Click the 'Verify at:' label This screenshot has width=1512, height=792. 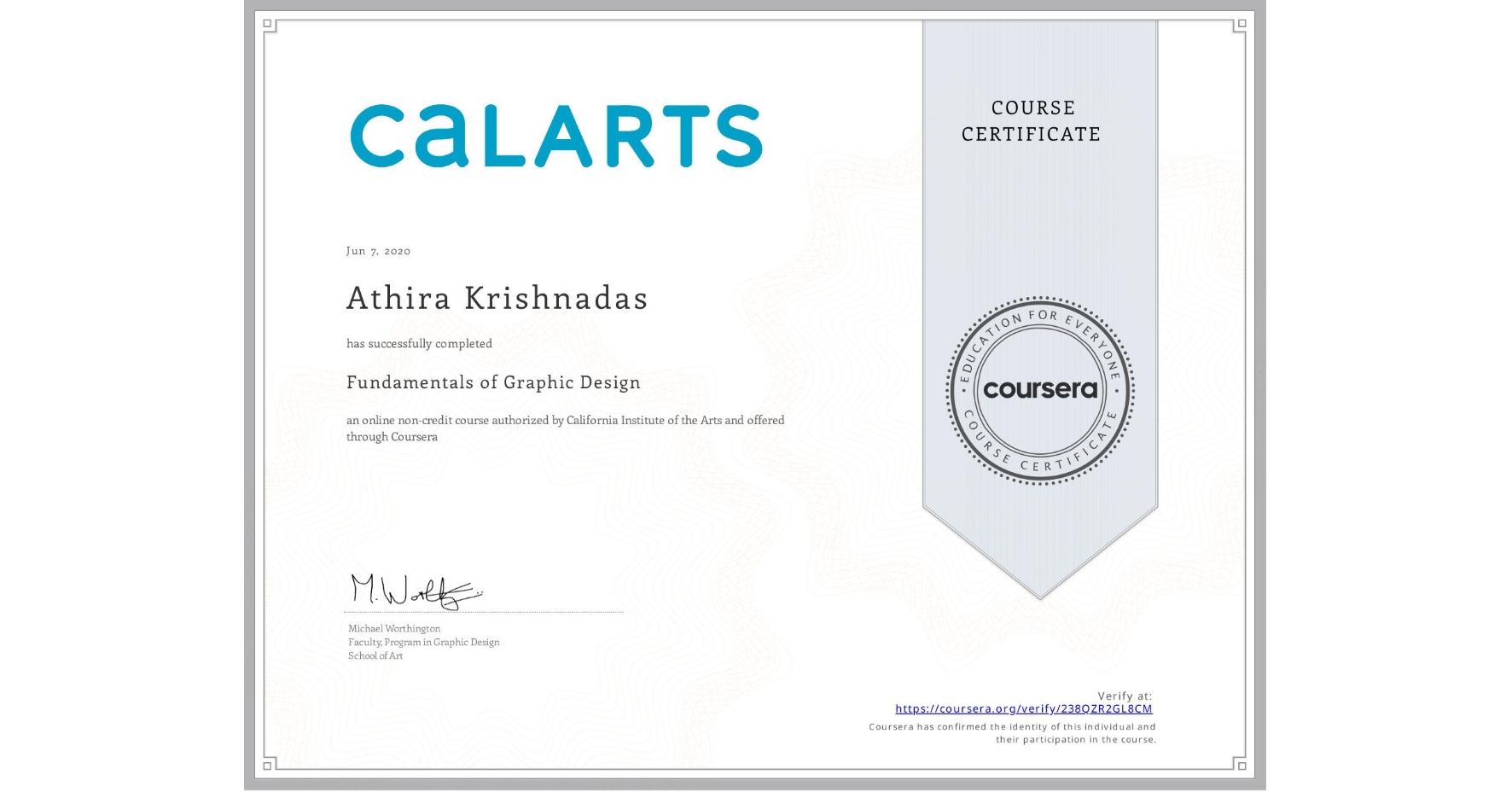(x=1123, y=695)
